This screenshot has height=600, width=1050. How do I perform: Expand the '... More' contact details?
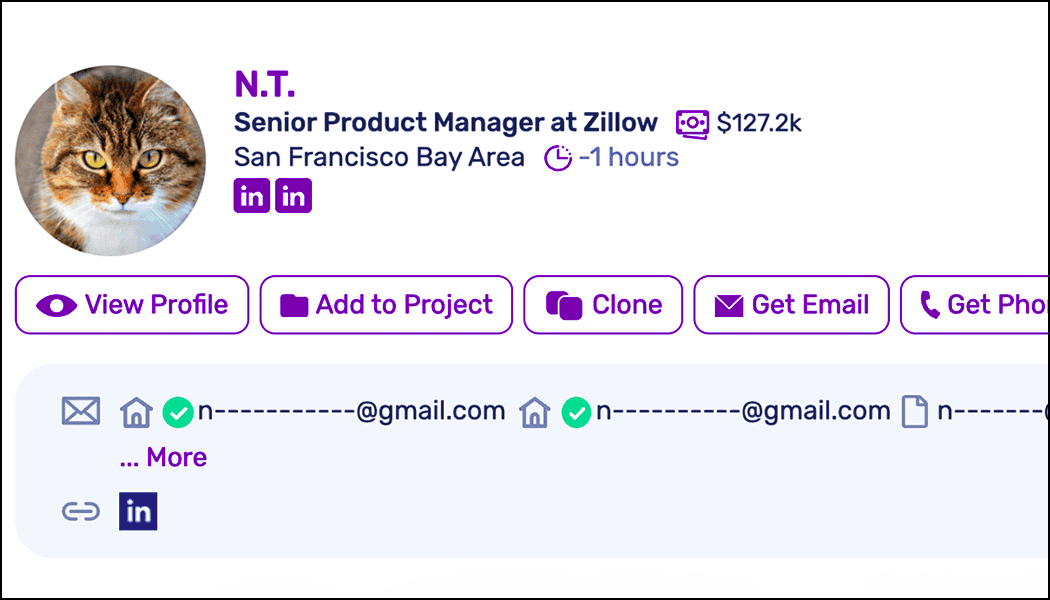(162, 457)
